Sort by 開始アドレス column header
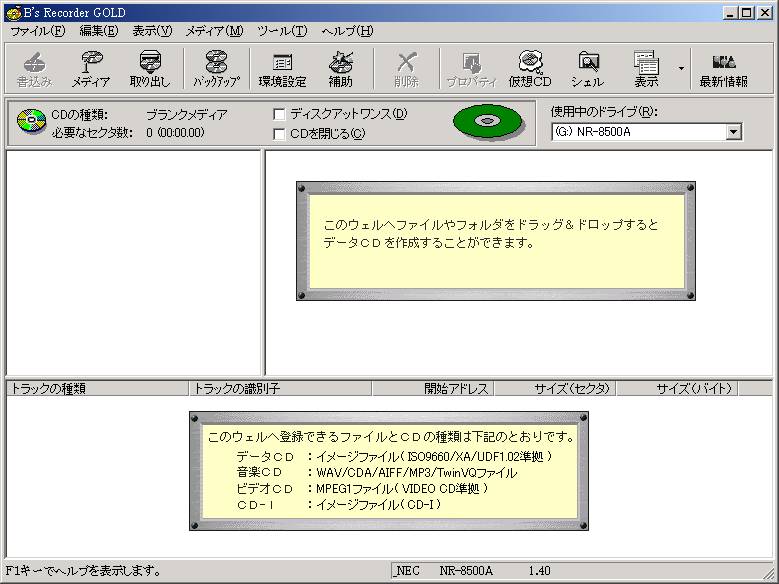779x584 pixels. 433,389
